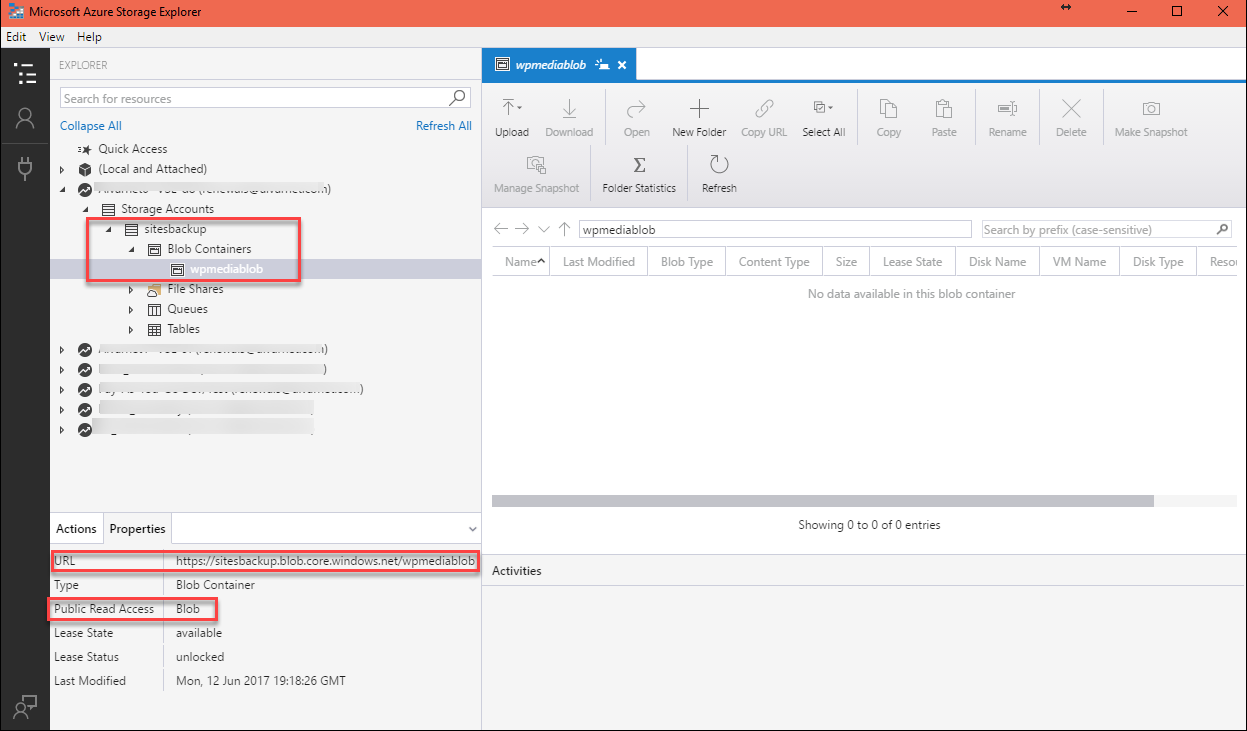Sort by the Lease State column header

coord(912,262)
